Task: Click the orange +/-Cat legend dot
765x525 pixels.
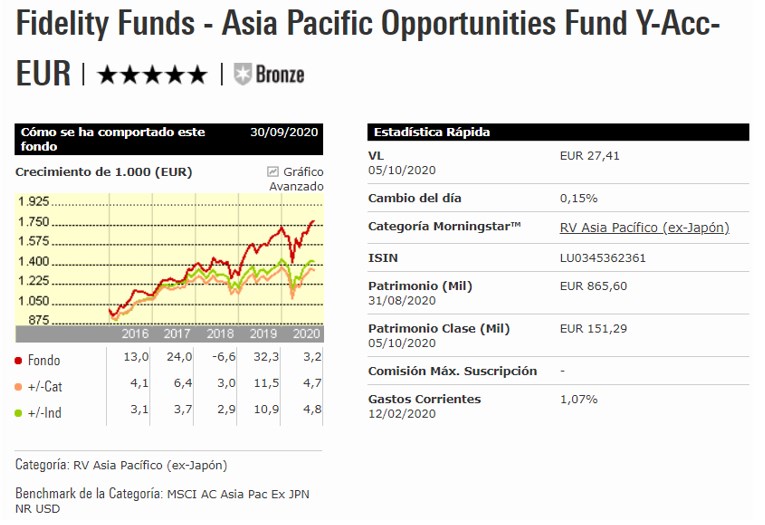Action: pyautogui.click(x=19, y=386)
